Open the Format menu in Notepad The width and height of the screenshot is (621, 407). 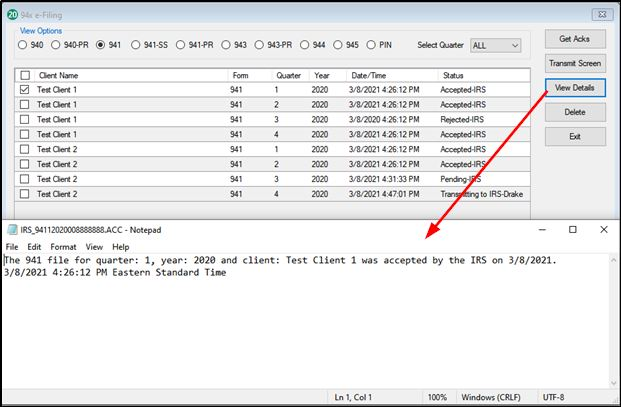[x=63, y=246]
